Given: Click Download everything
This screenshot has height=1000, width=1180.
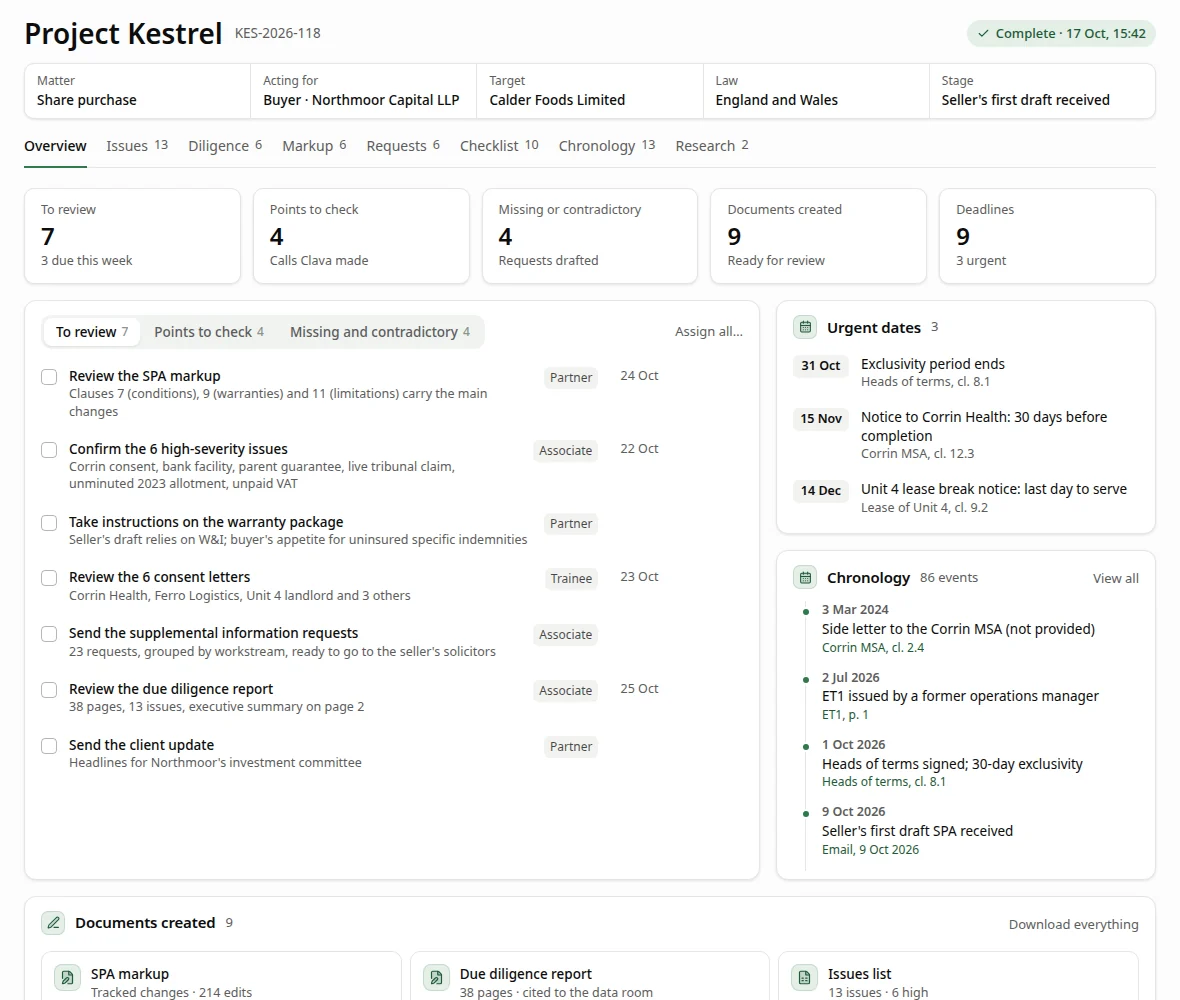Looking at the screenshot, I should [1073, 924].
